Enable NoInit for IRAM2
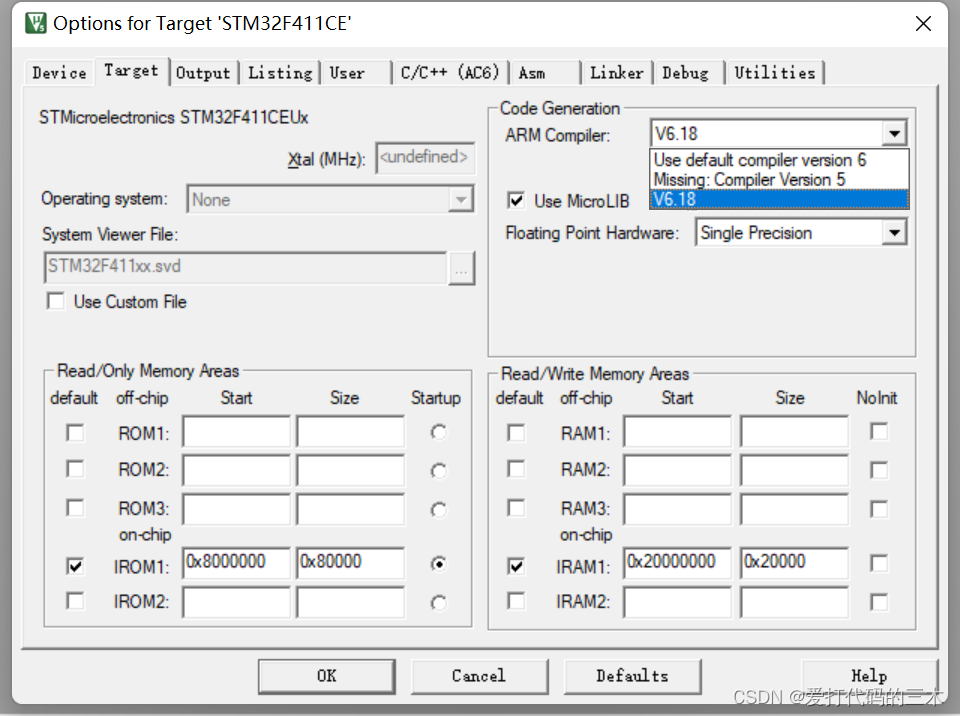The image size is (960, 716). [879, 601]
